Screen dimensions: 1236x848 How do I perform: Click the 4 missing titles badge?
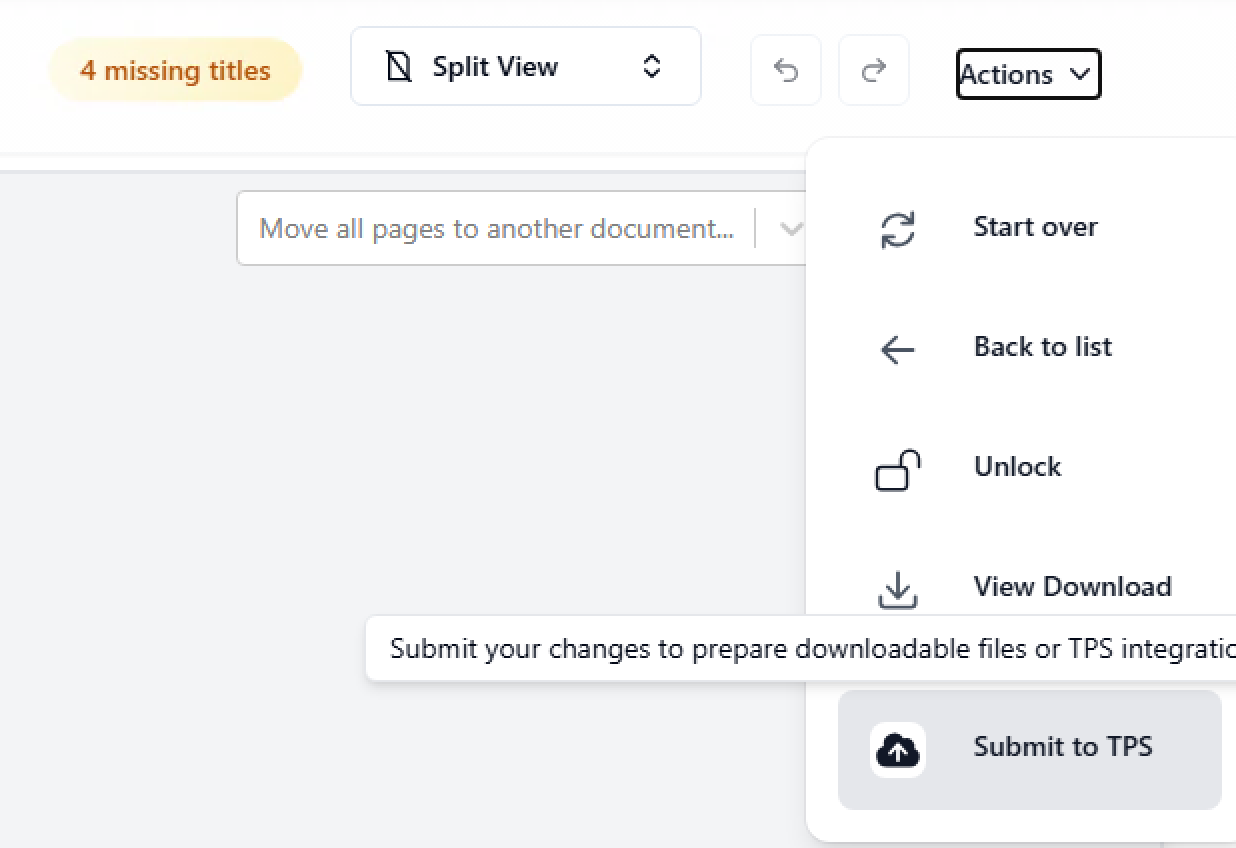[175, 70]
